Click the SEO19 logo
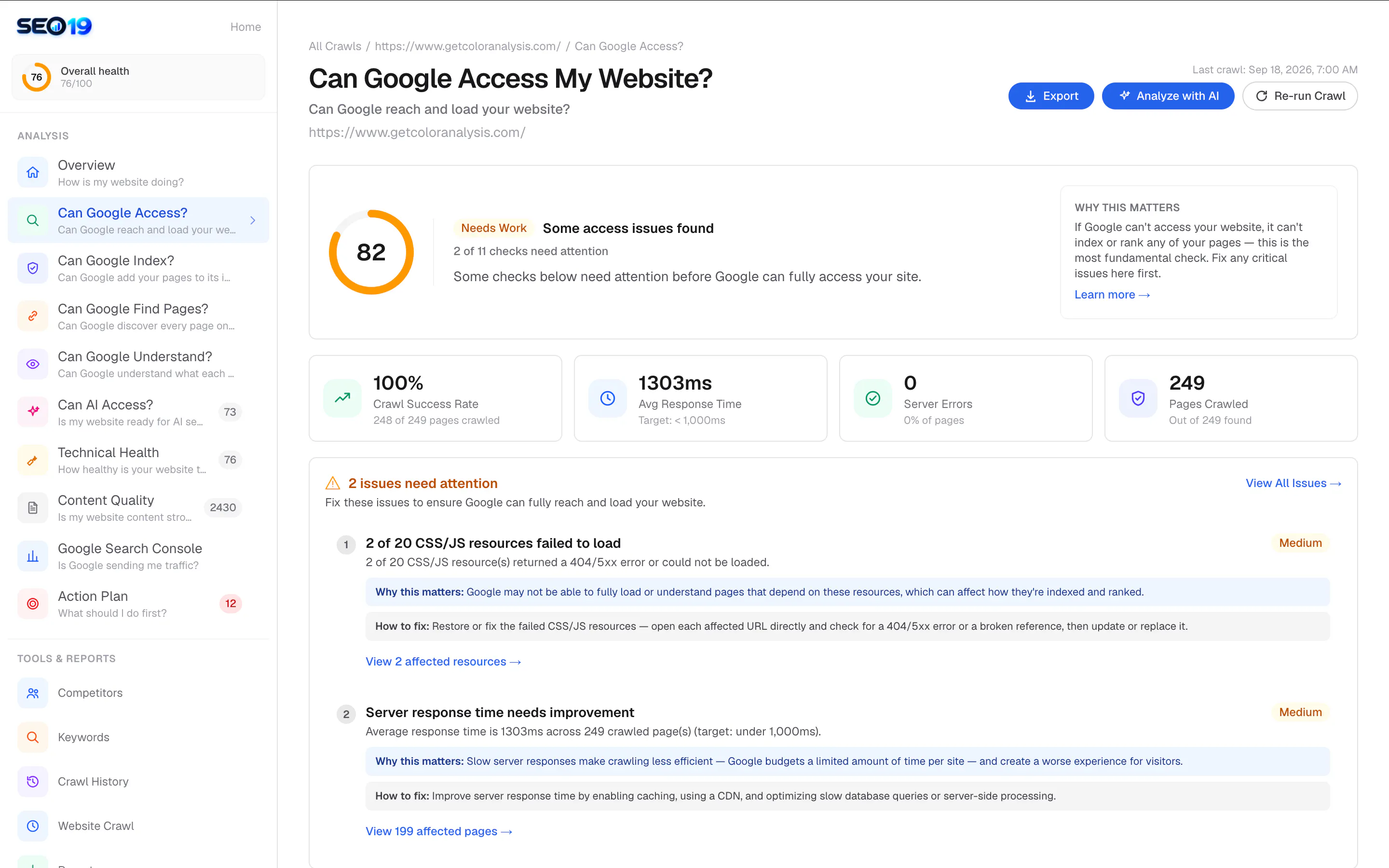The width and height of the screenshot is (1389, 868). (x=54, y=27)
